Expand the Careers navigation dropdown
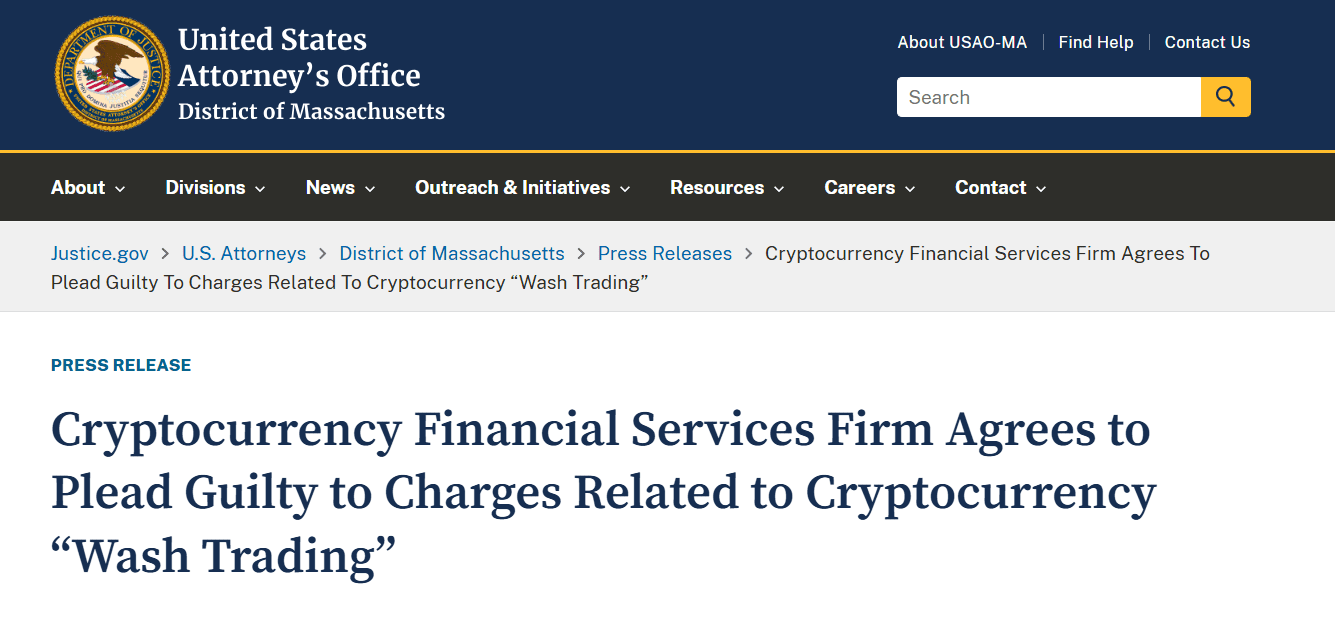 [x=868, y=187]
